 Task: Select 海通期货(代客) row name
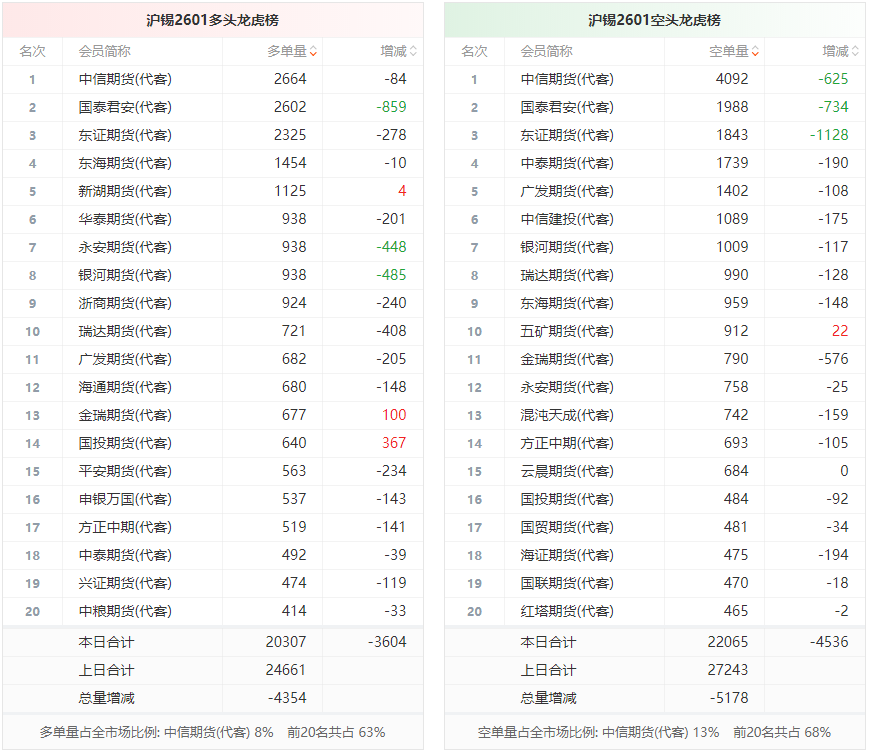tap(125, 387)
